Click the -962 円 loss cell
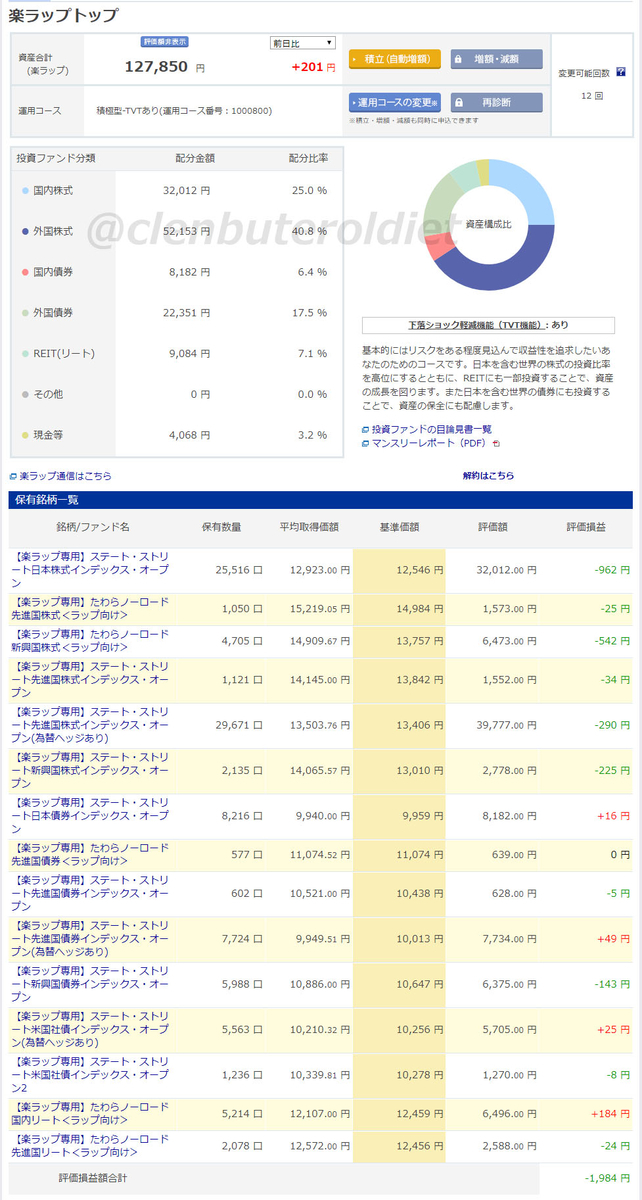642x1200 pixels. (611, 569)
